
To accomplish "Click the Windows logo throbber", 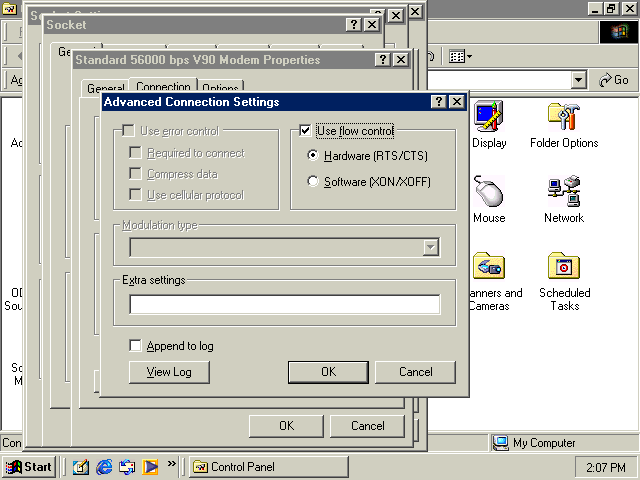I will point(620,32).
